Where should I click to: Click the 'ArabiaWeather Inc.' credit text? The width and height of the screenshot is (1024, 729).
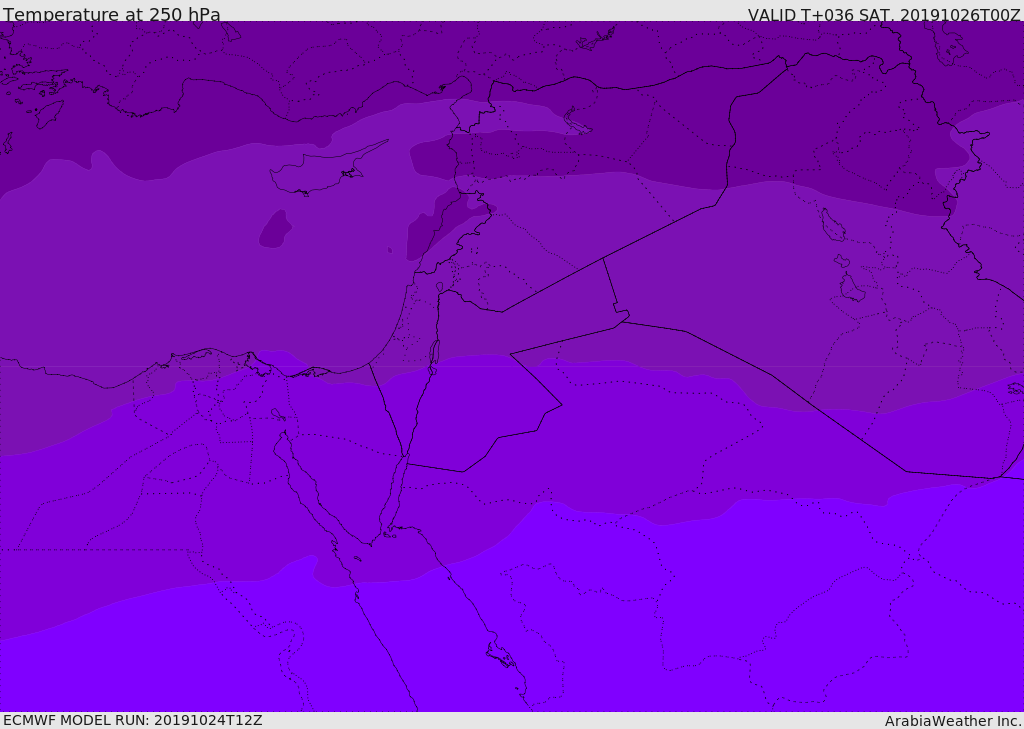coord(952,721)
